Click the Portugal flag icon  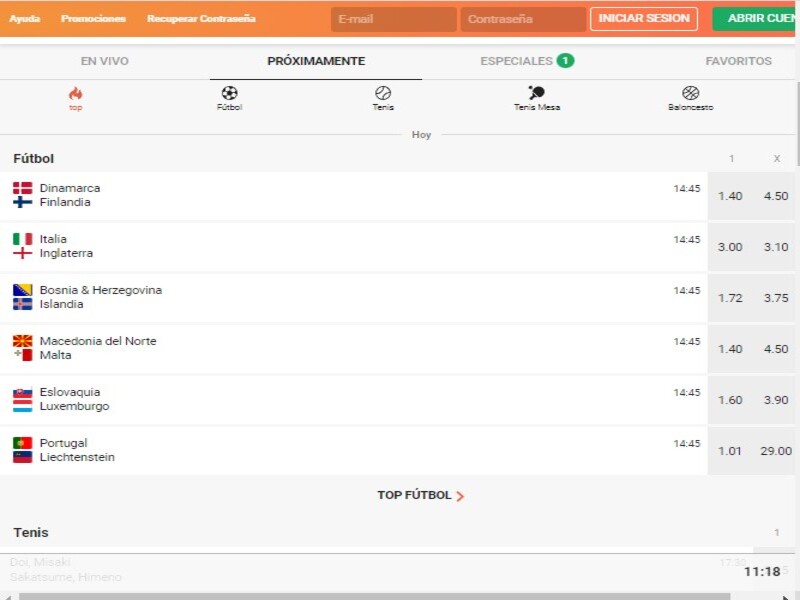pyautogui.click(x=22, y=443)
